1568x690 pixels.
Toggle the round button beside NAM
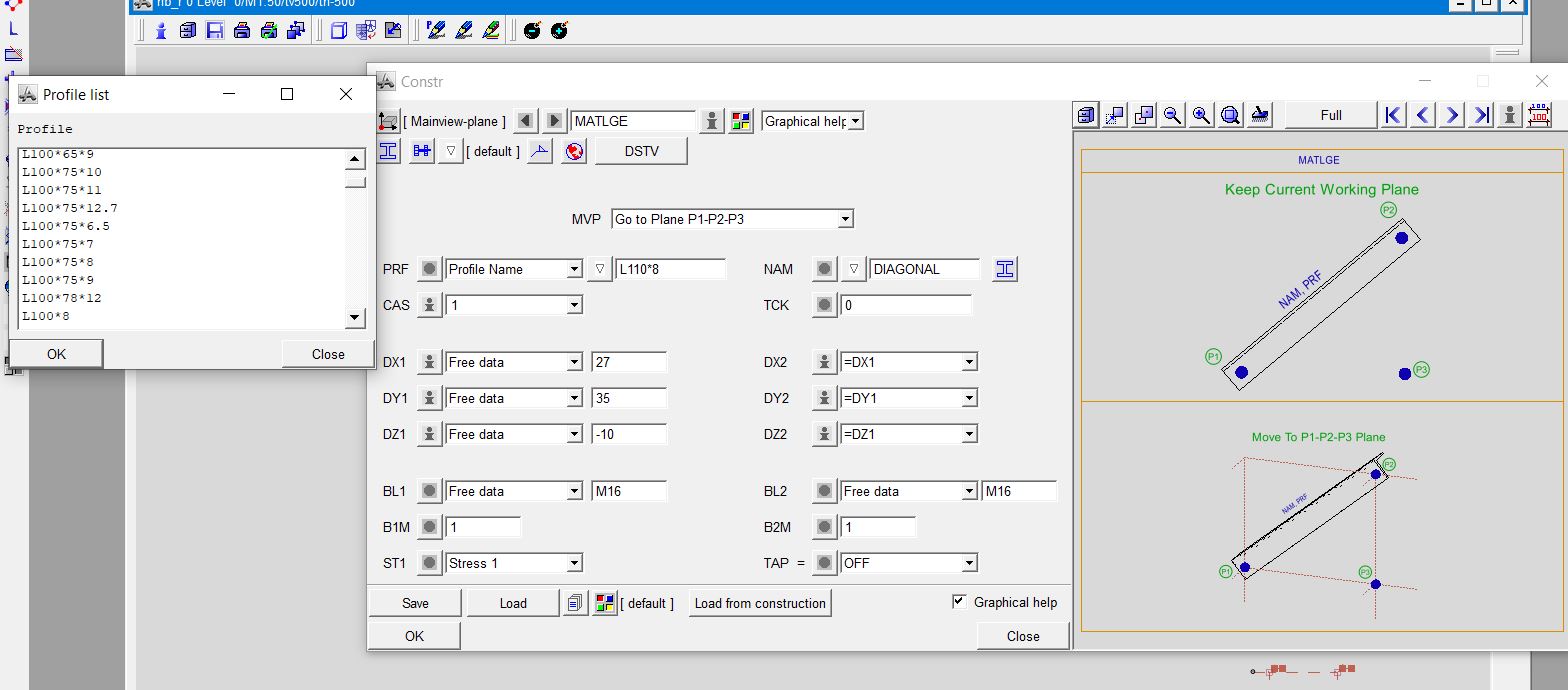[824, 269]
